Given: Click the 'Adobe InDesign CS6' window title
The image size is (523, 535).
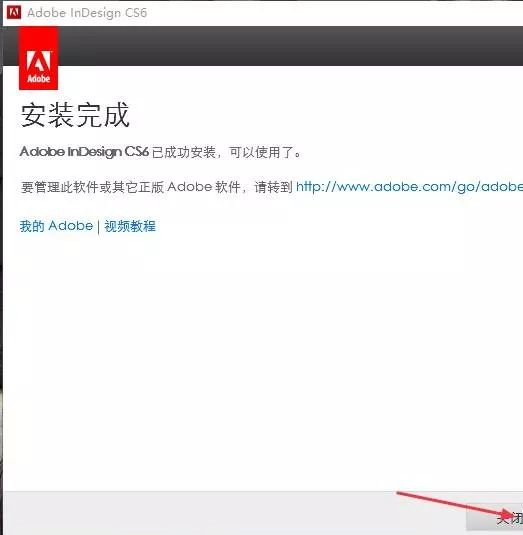Looking at the screenshot, I should coord(87,13).
